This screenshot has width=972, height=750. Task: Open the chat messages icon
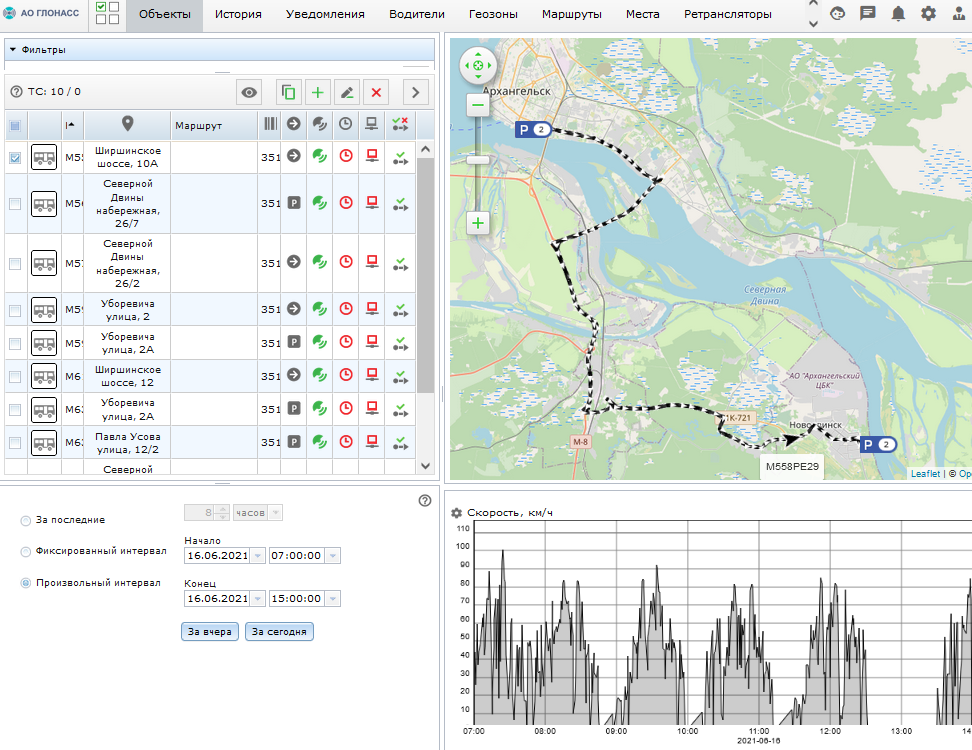point(868,14)
